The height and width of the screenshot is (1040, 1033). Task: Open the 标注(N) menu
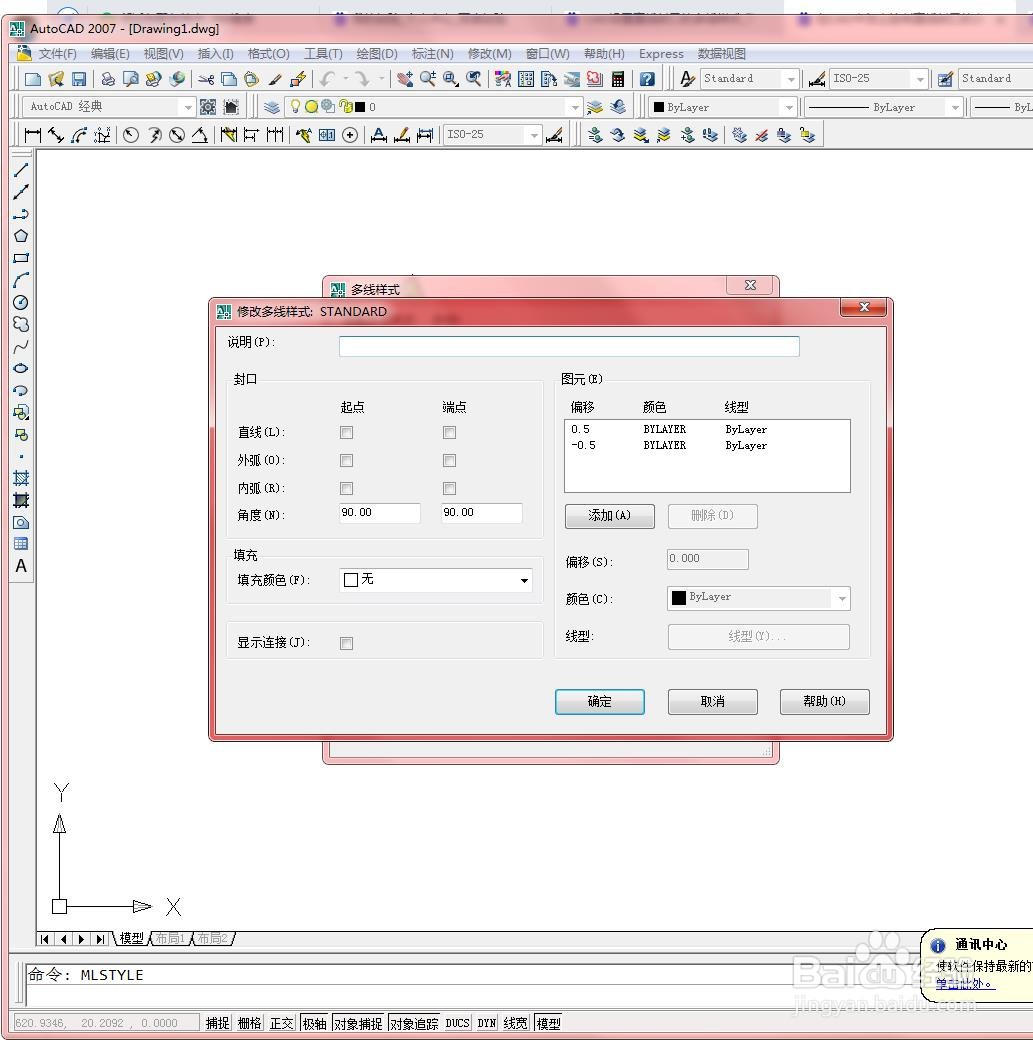pyautogui.click(x=433, y=54)
